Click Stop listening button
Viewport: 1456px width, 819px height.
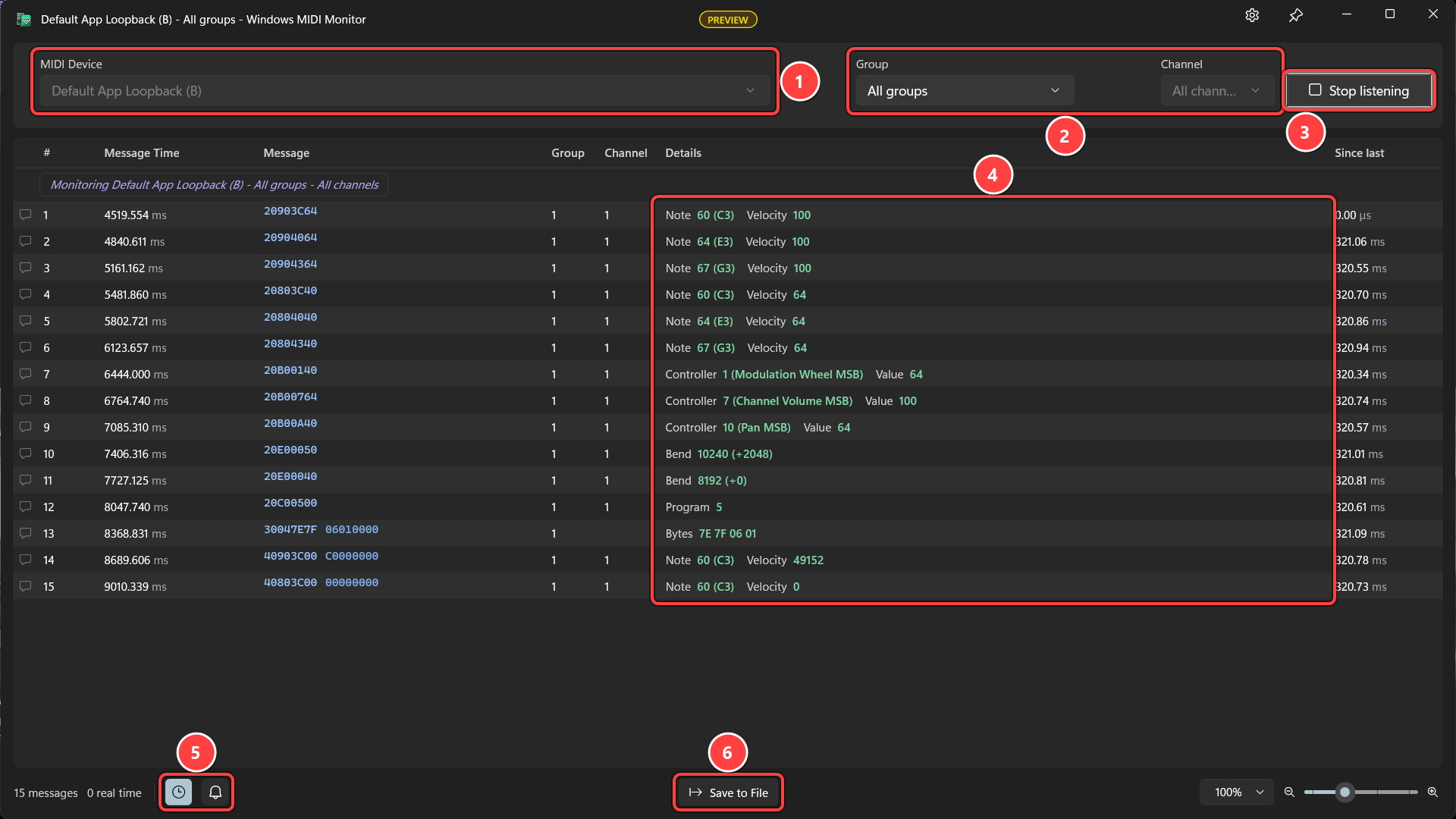[x=1359, y=91]
